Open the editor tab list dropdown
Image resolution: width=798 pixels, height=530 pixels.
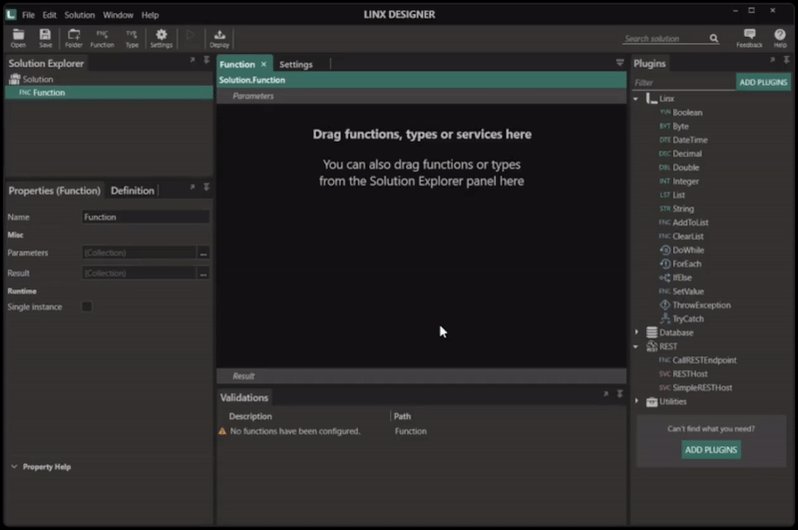620,63
